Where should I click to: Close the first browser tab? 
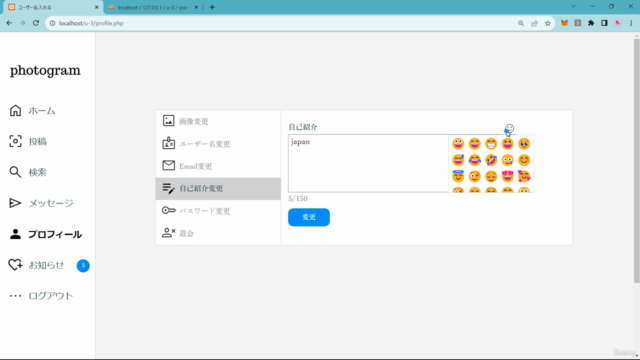point(97,7)
